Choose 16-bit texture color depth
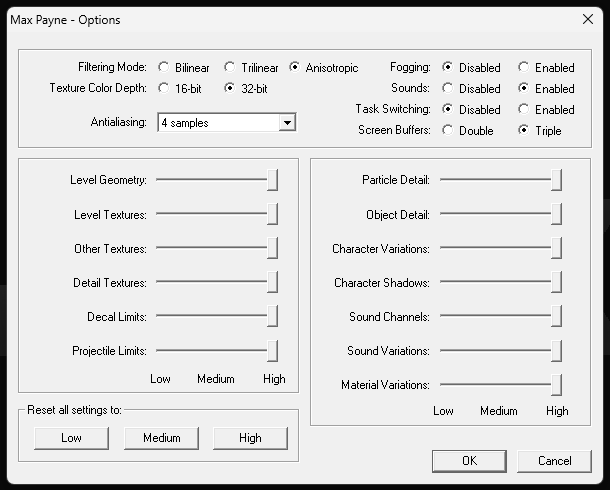The image size is (610, 490). pos(164,89)
